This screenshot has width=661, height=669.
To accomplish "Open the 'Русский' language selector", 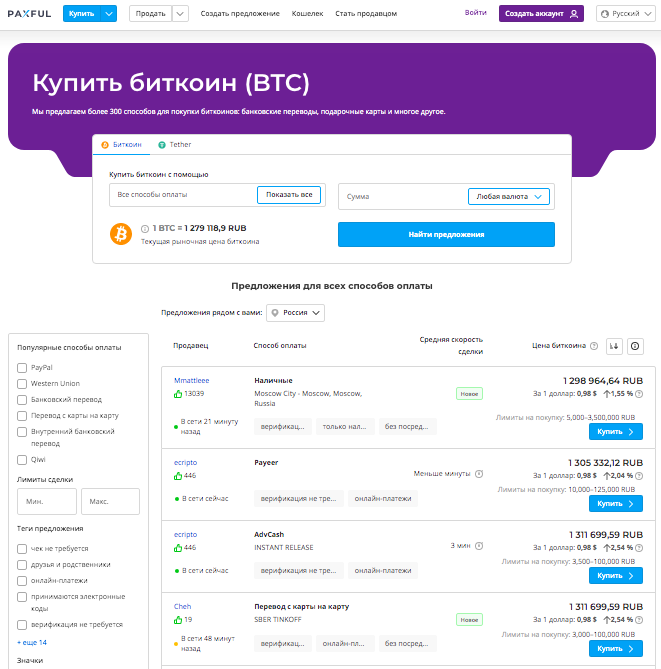I will [625, 14].
